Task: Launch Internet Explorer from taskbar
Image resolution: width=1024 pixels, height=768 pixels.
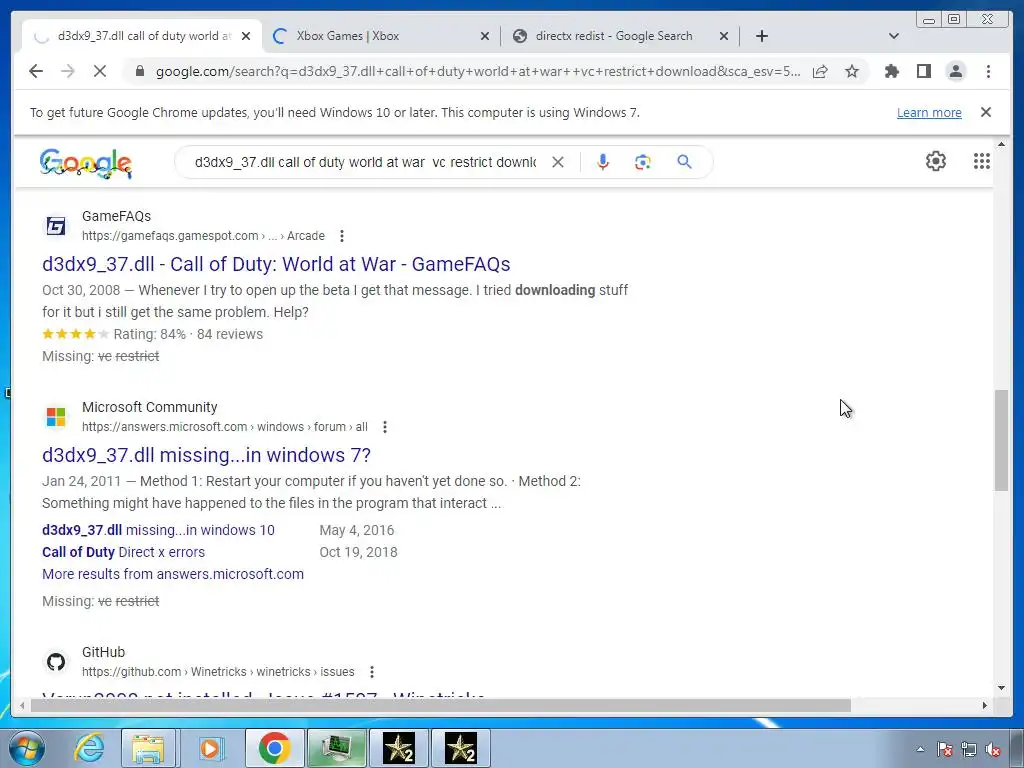Action: [88, 748]
